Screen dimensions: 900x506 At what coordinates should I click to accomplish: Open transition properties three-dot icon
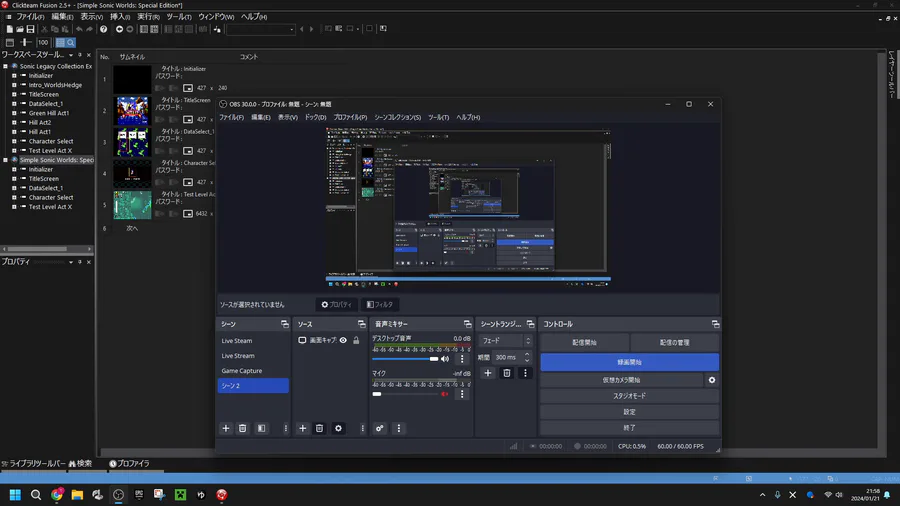pyautogui.click(x=525, y=373)
